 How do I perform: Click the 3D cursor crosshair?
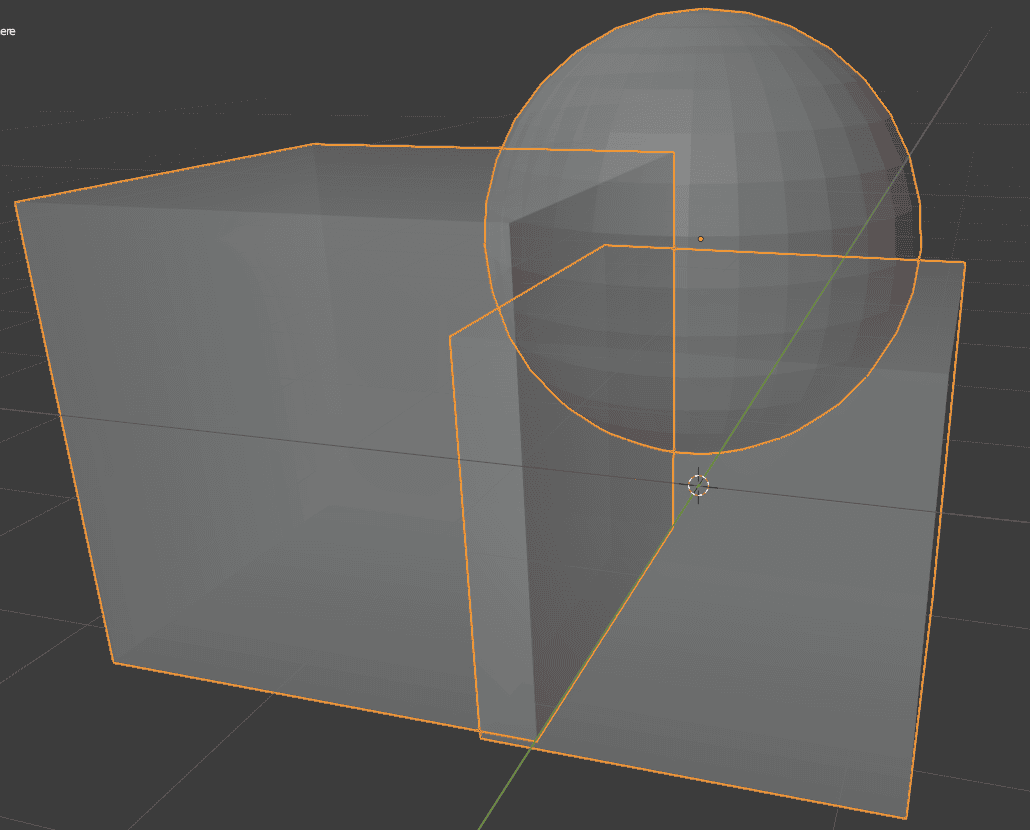tap(700, 487)
